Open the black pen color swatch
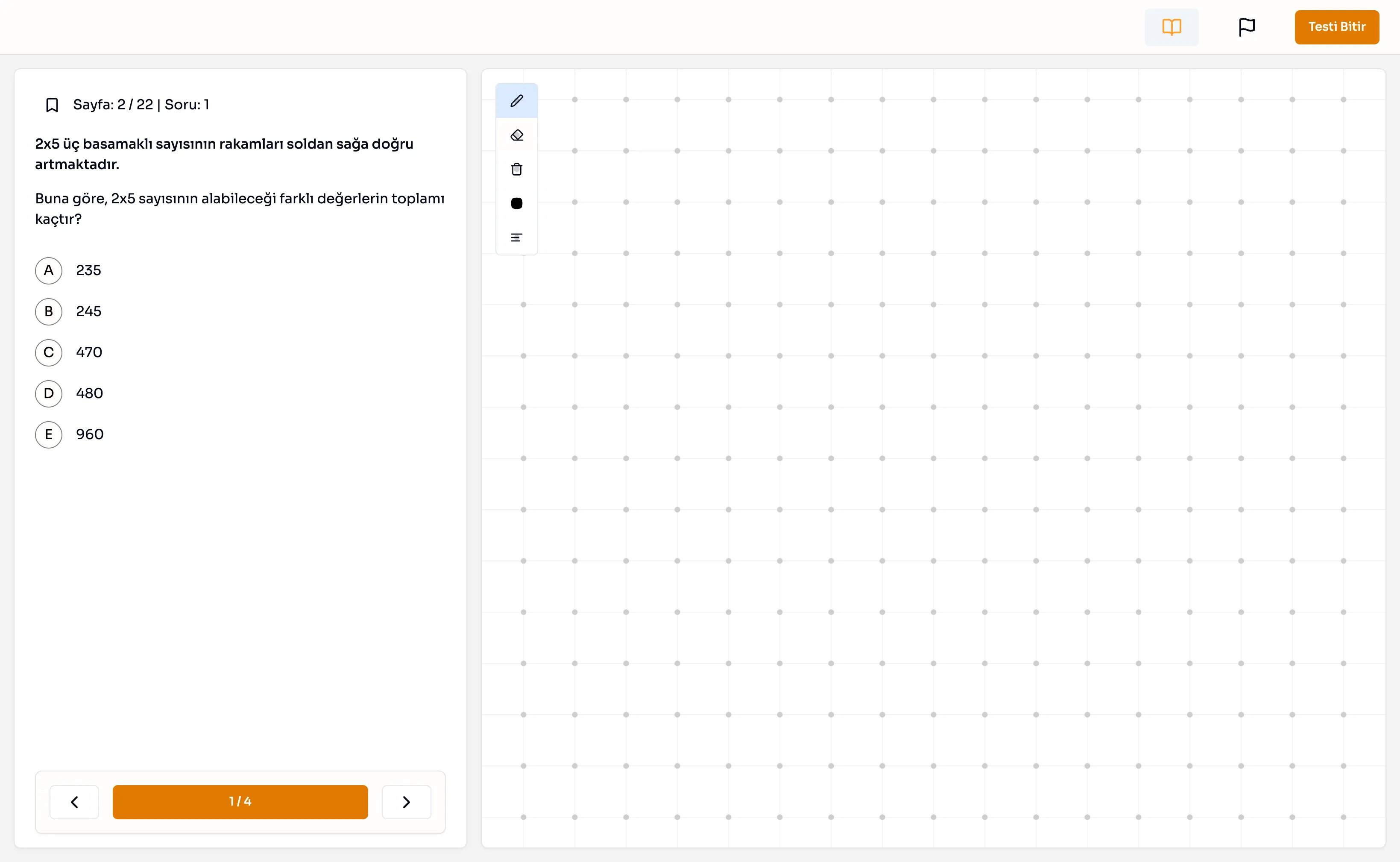 [516, 203]
